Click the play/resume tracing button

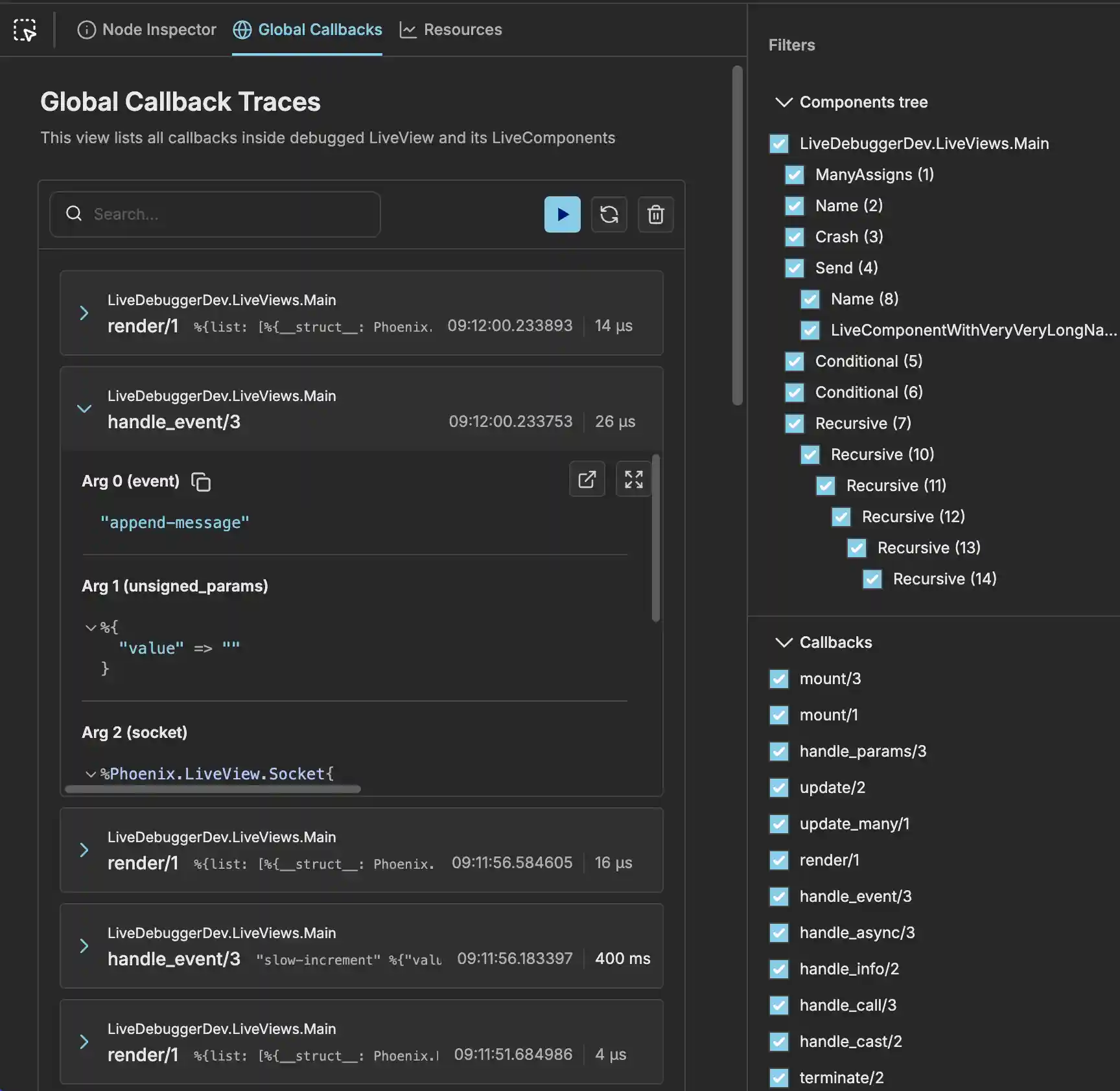coord(562,214)
